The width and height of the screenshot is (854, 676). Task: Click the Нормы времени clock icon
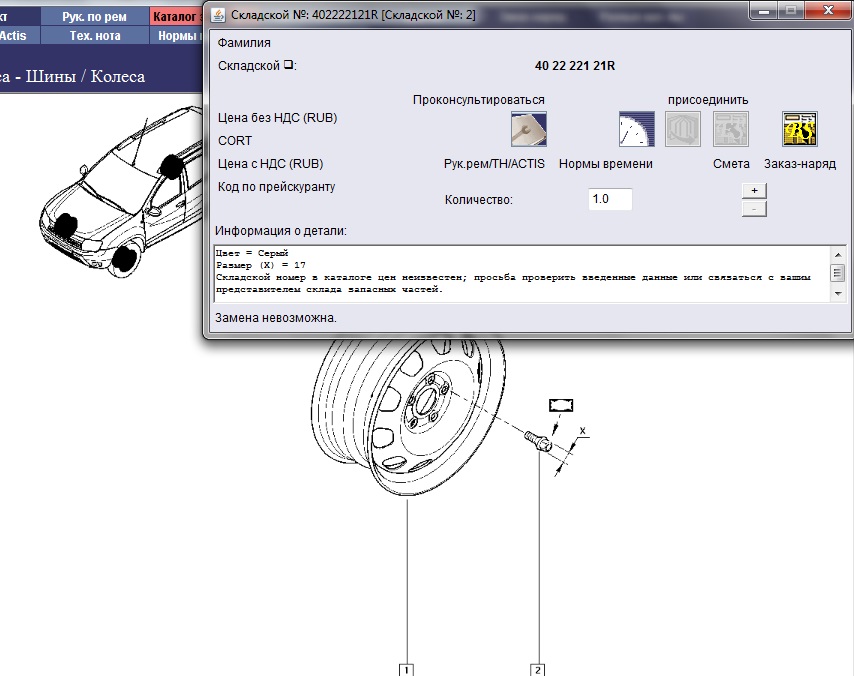636,129
